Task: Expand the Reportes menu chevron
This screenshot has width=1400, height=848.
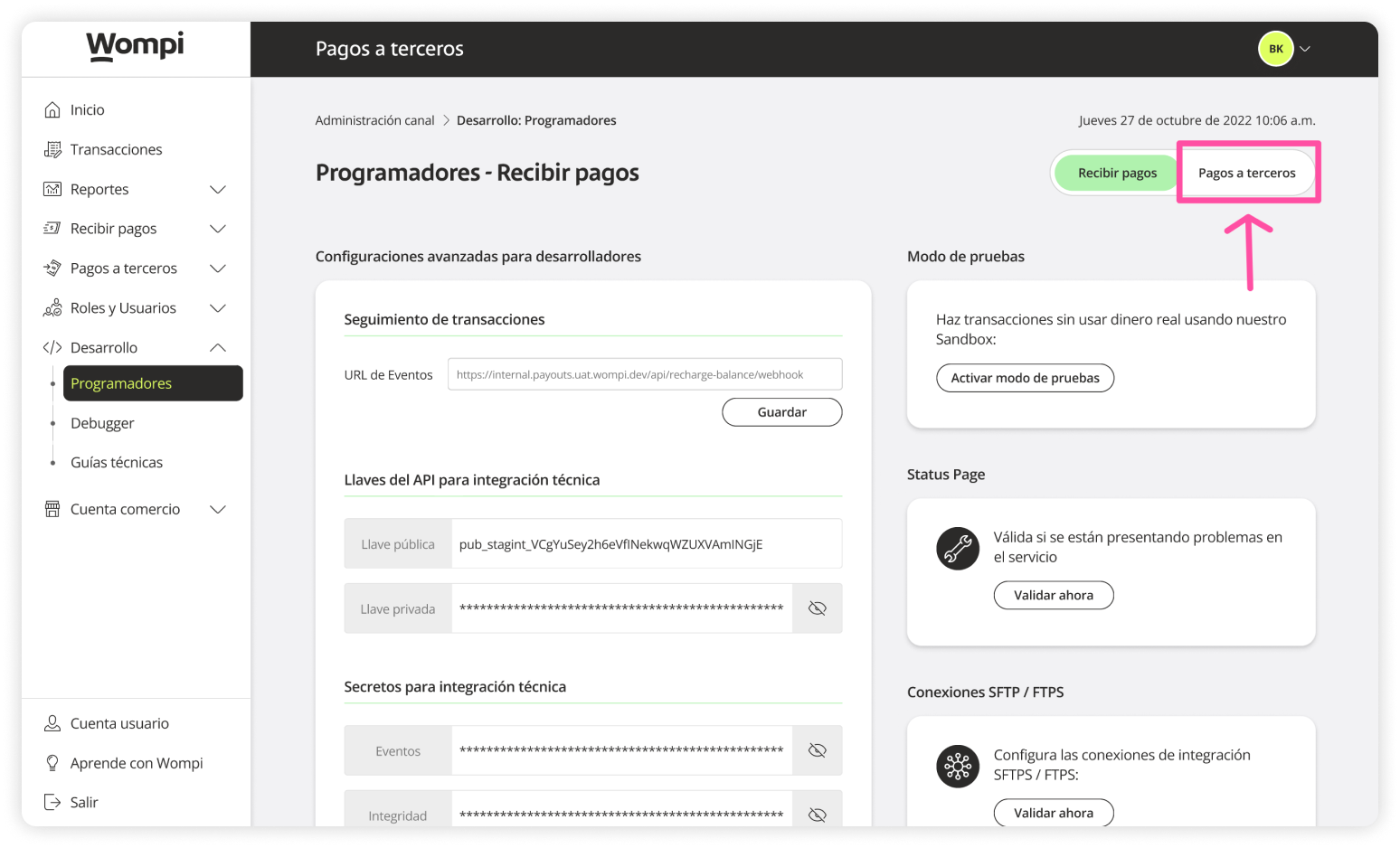Action: click(x=218, y=189)
